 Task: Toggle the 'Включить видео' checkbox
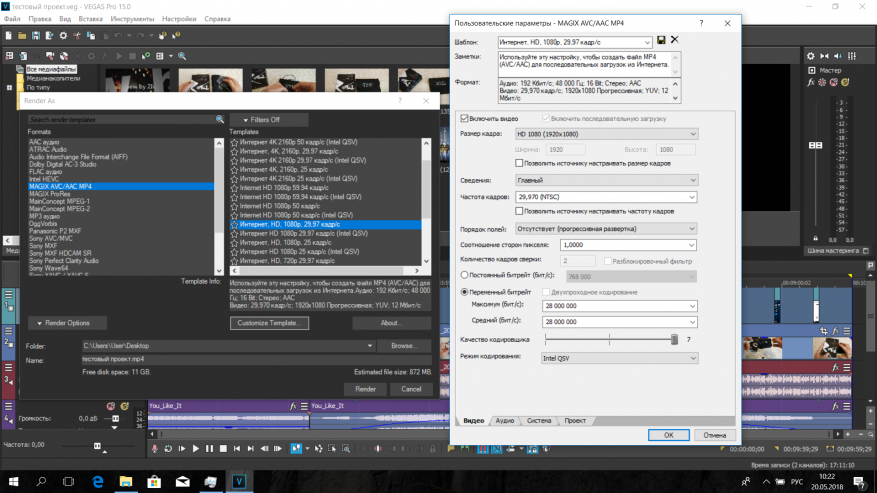(x=464, y=119)
